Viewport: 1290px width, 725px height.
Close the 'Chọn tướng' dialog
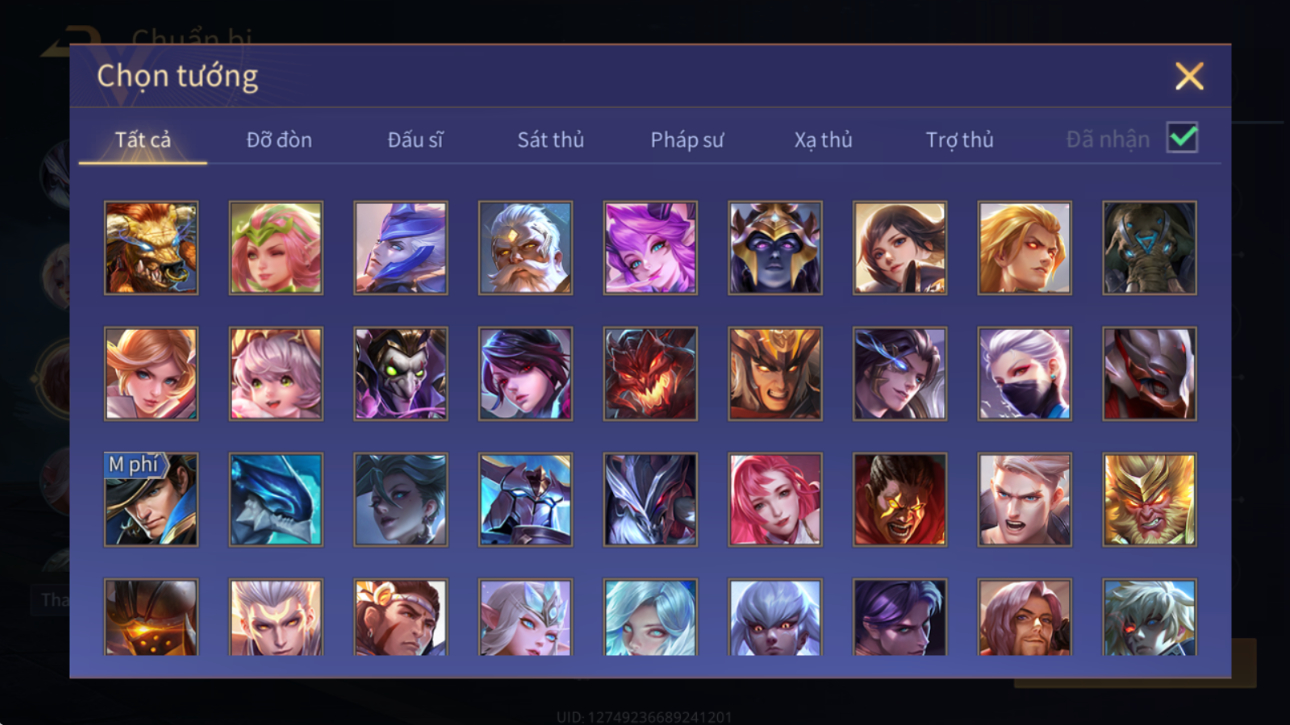coord(1189,76)
